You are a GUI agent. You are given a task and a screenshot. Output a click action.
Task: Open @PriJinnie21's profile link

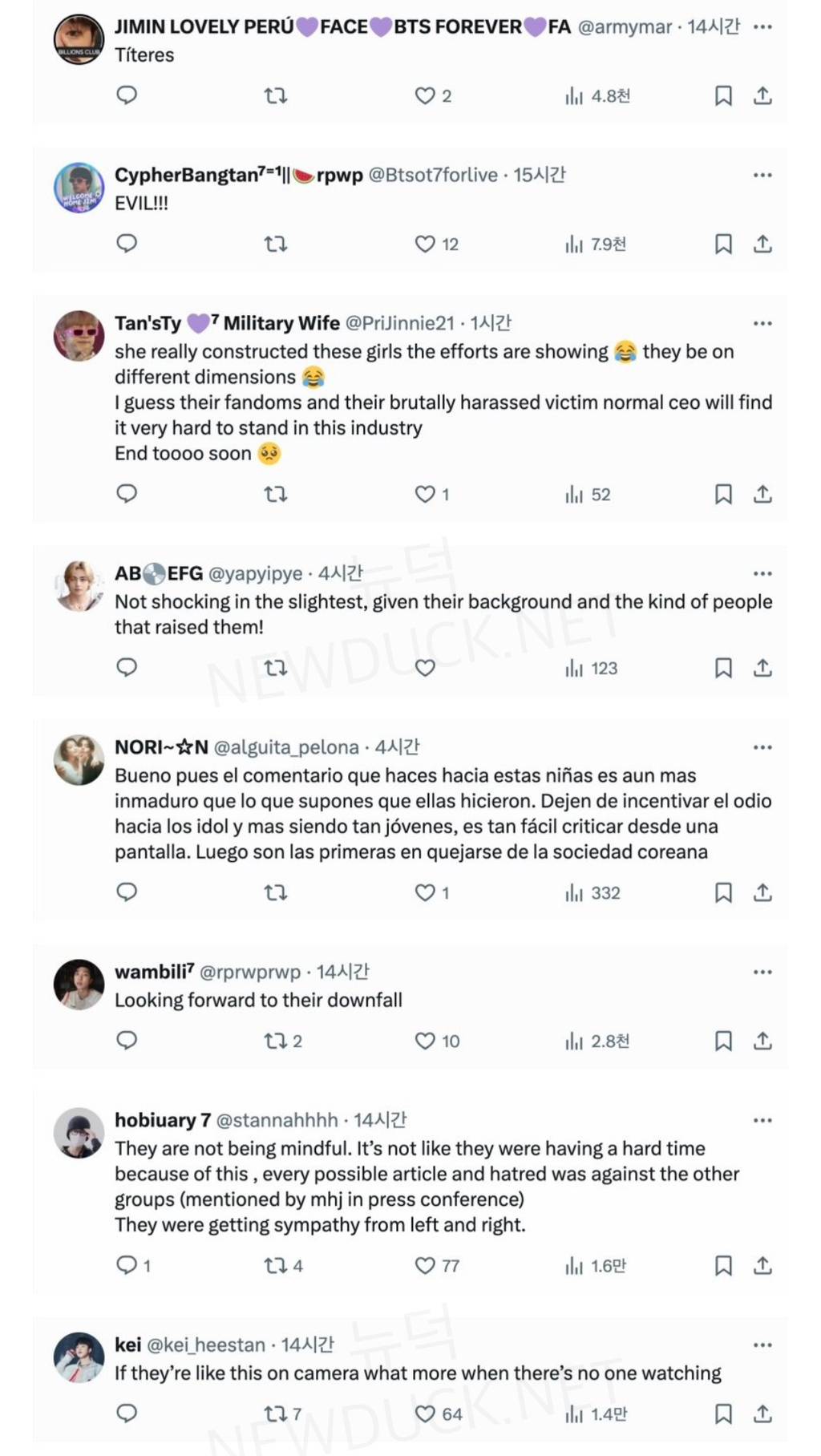point(402,323)
